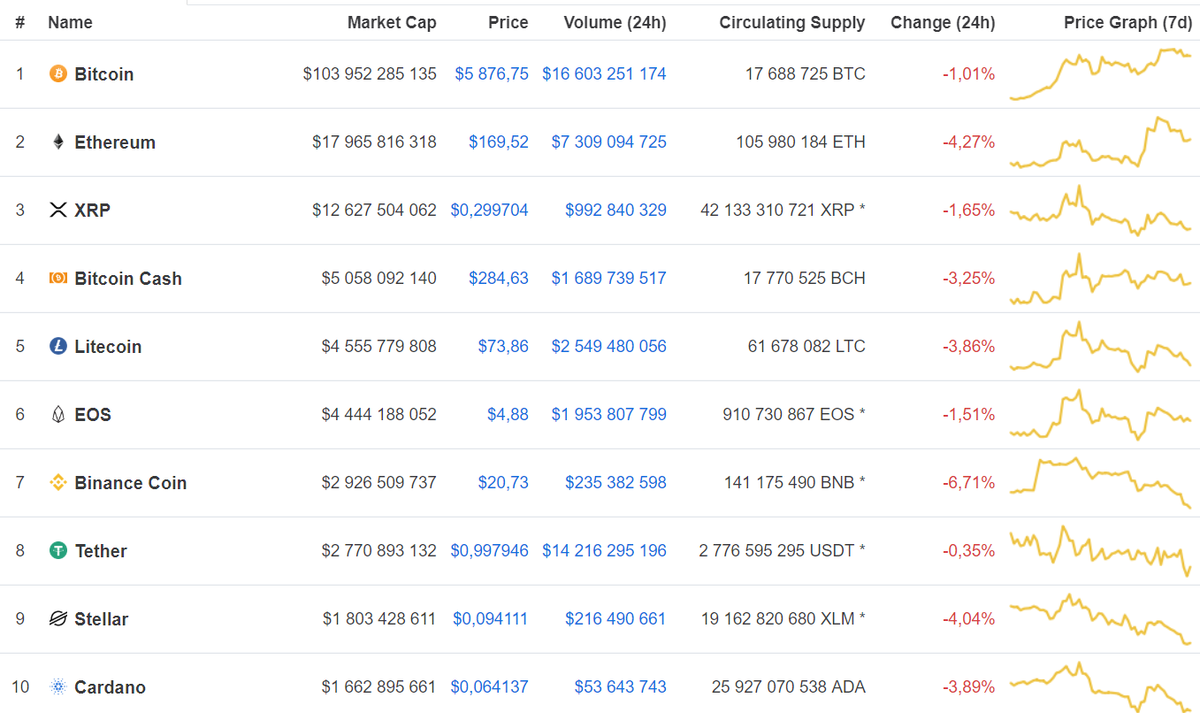Click the Cardano logo icon

point(58,687)
